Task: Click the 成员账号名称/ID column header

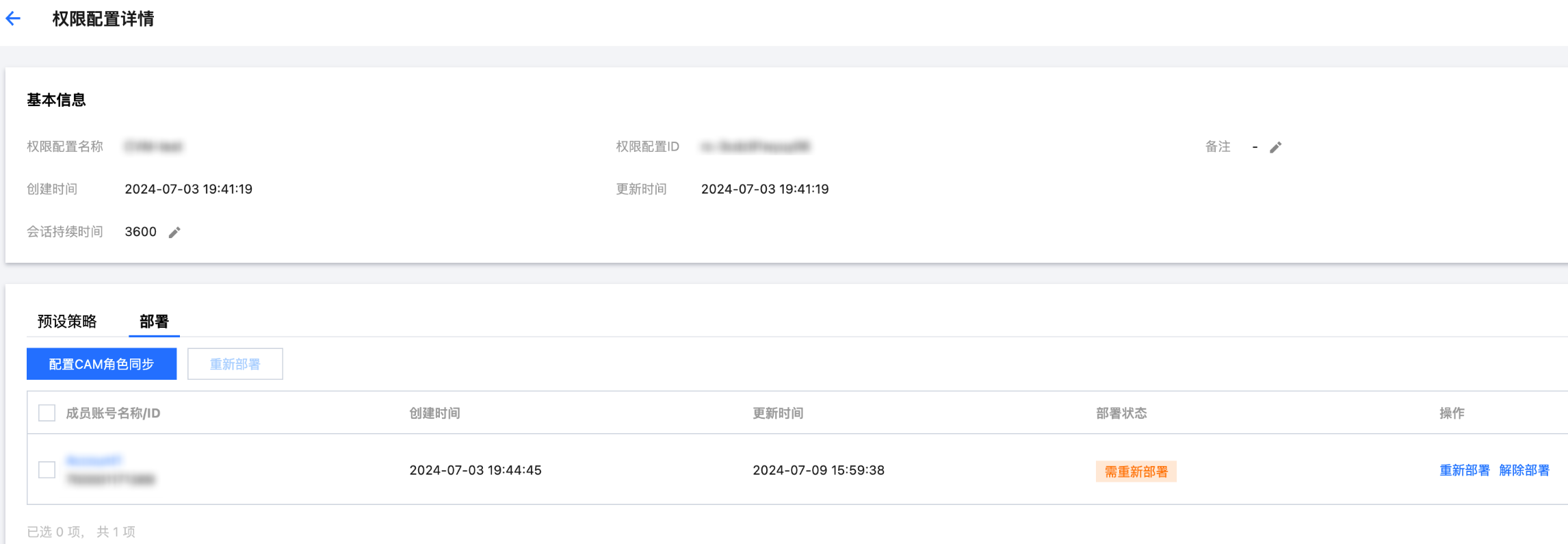Action: coord(113,413)
